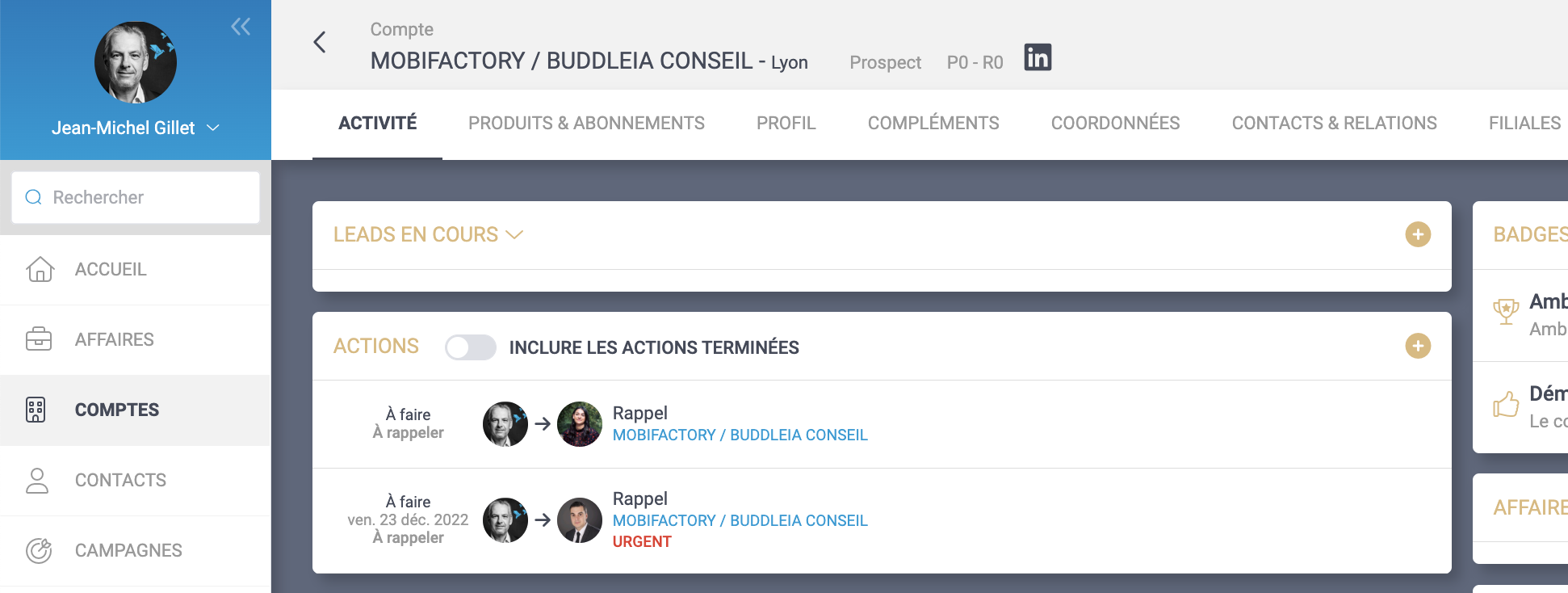Click the Rechercher search field
1568x593 pixels.
coord(136,197)
